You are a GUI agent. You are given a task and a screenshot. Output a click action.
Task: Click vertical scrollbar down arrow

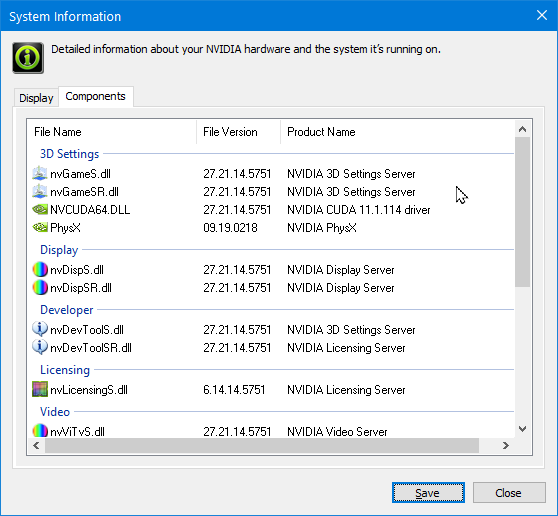point(522,429)
